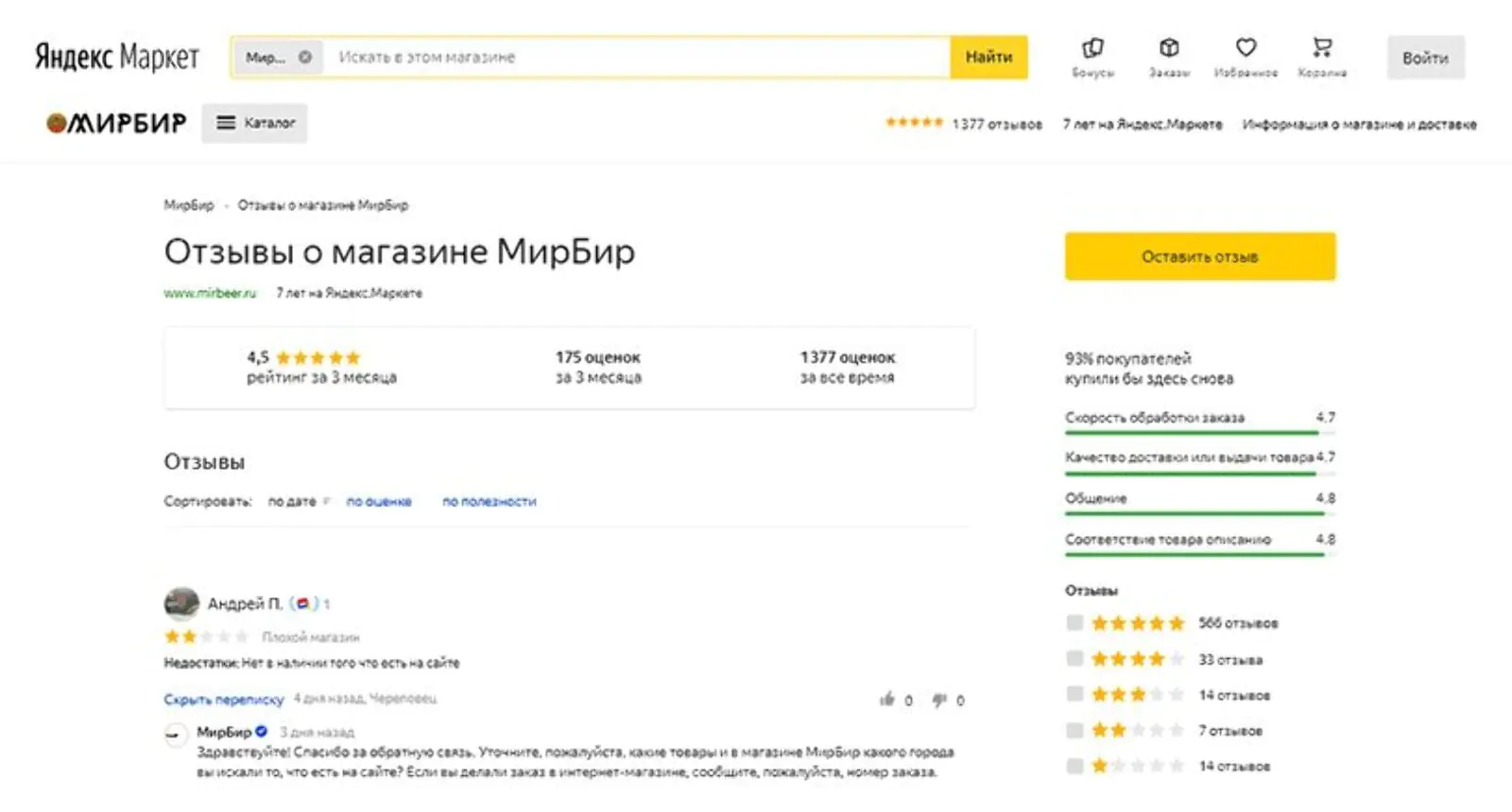1512x812 pixels.
Task: Check the three-star reviews filter checkbox
Action: tap(1074, 694)
